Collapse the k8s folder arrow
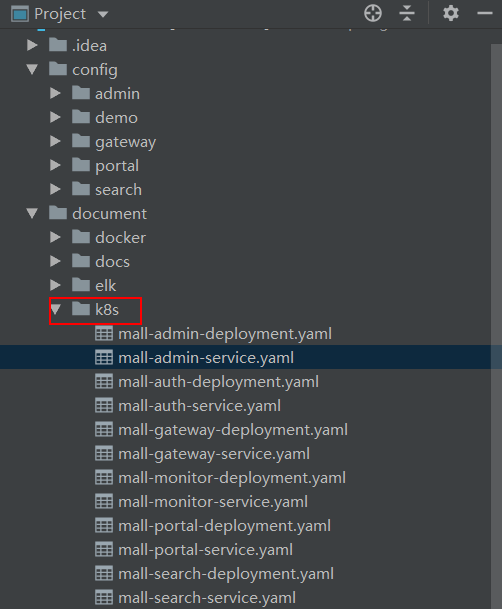This screenshot has width=502, height=609. click(x=56, y=310)
